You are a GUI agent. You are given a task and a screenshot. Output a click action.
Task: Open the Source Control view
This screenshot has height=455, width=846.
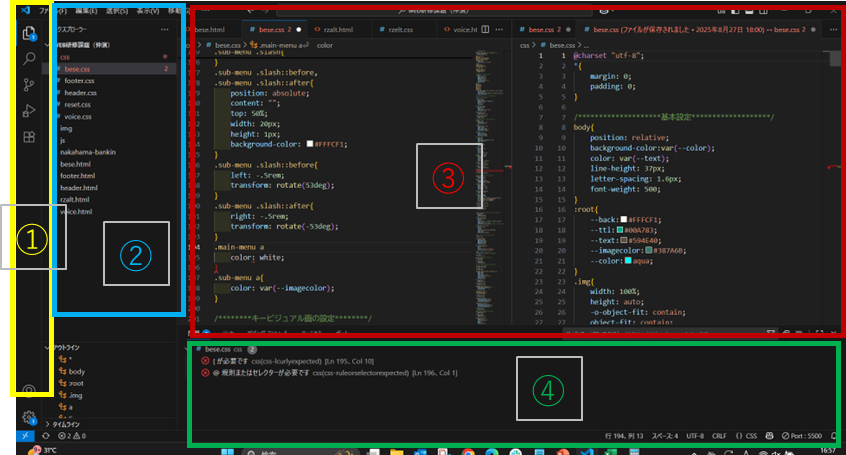click(29, 85)
